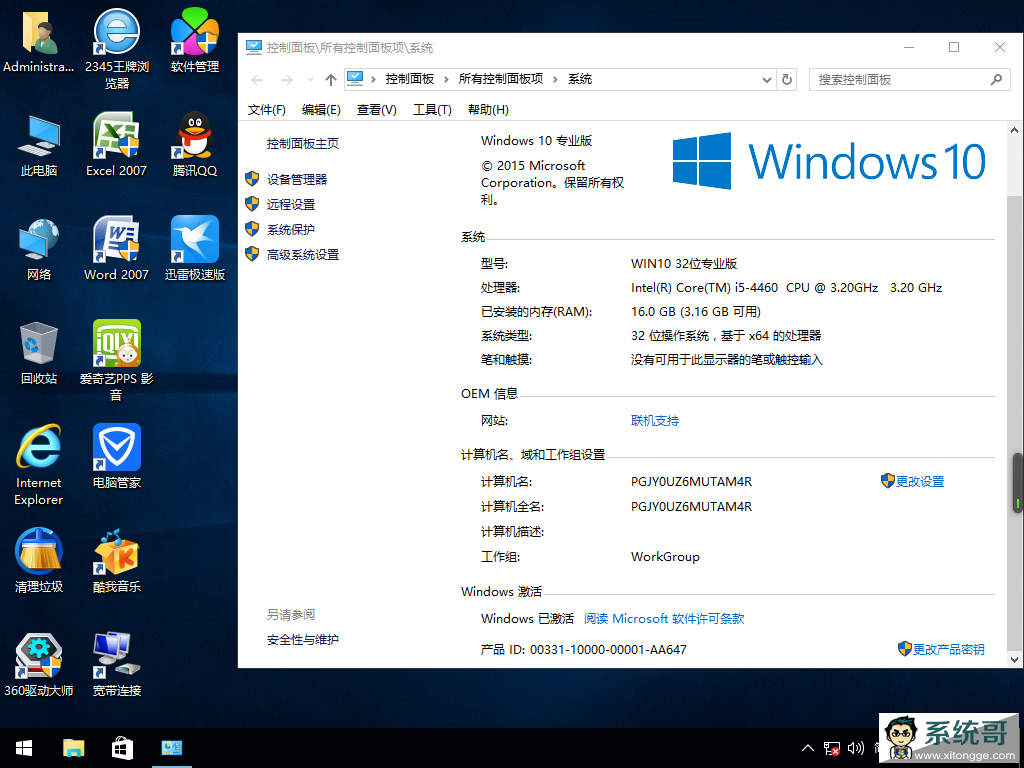
Task: Read Microsoft 软件许可条款 link
Action: (664, 618)
